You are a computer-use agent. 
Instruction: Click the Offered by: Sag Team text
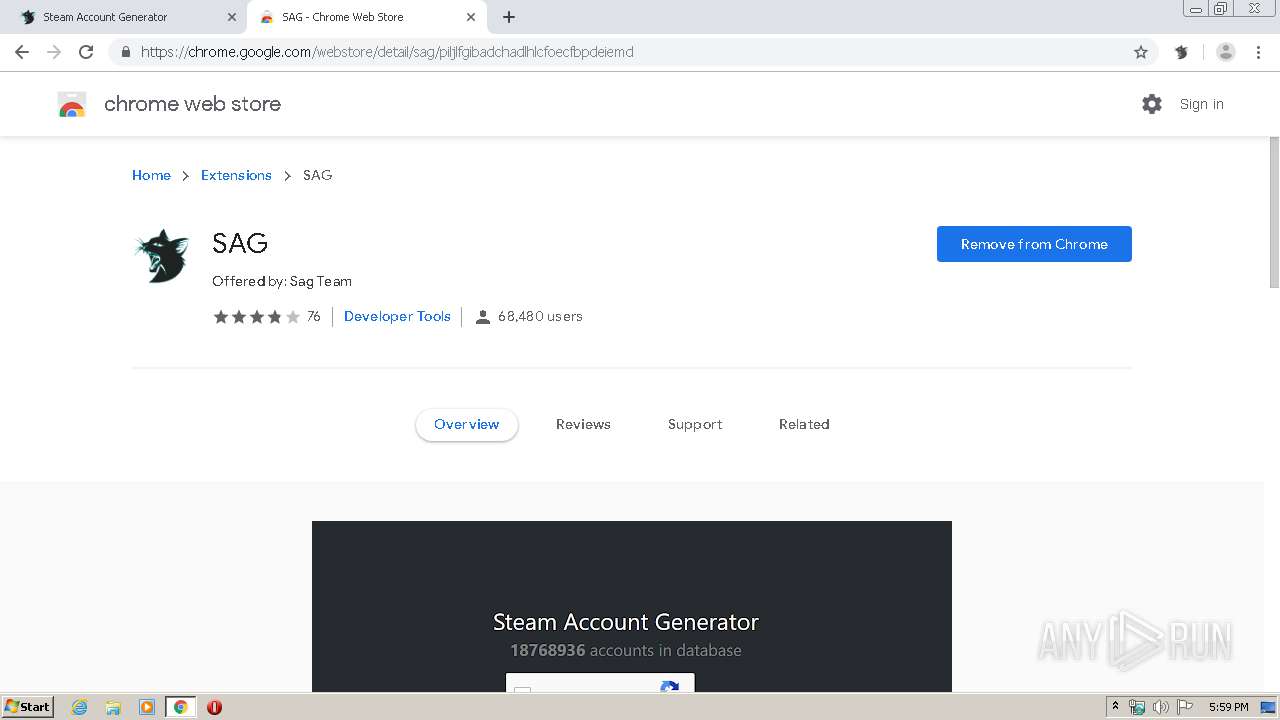pos(282,281)
